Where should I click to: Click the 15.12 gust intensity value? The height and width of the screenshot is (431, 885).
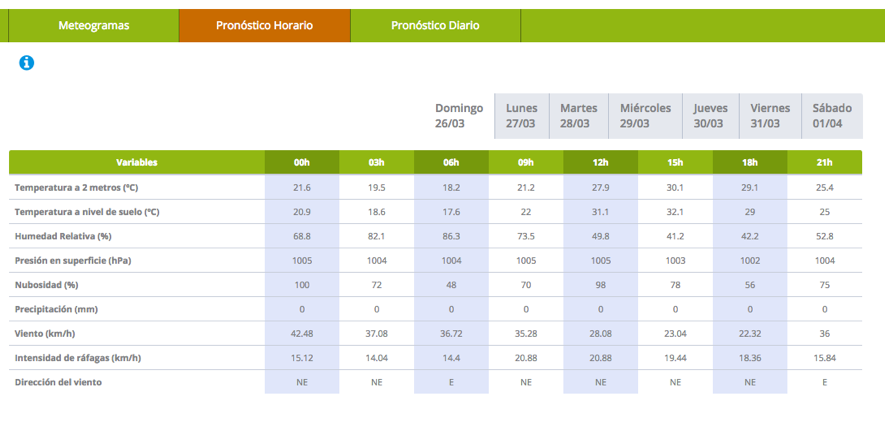(x=302, y=358)
